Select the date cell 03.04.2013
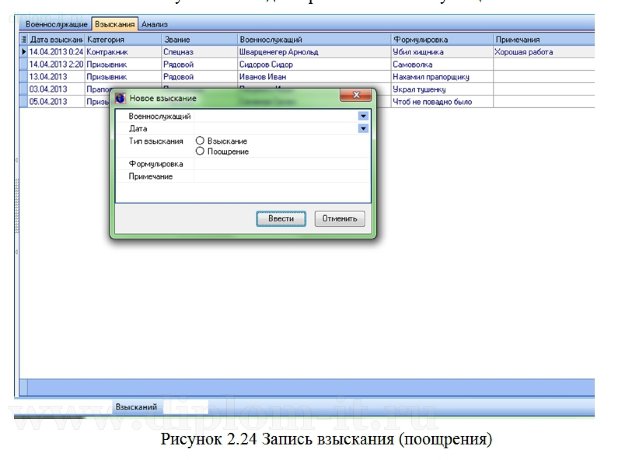The height and width of the screenshot is (460, 639). point(56,89)
